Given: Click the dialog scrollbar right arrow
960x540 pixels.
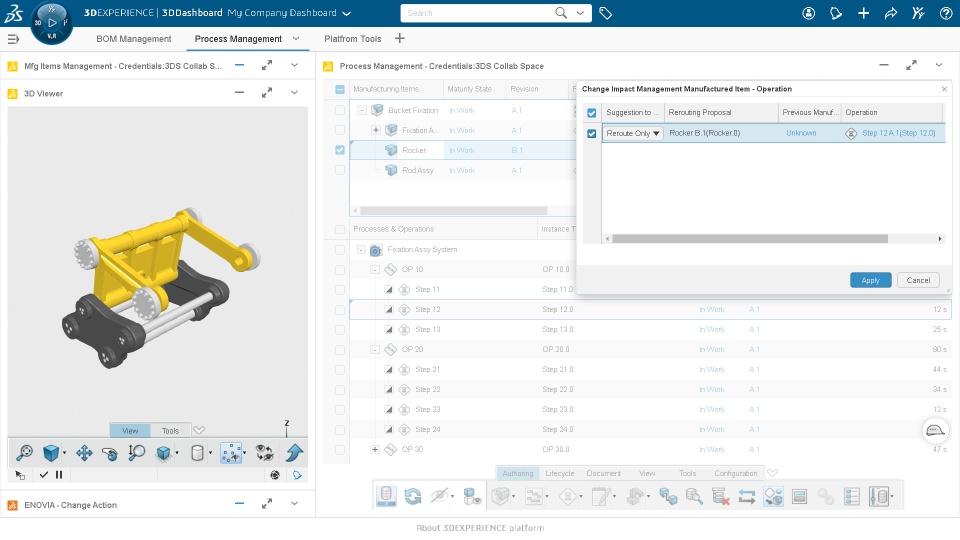Looking at the screenshot, I should [940, 239].
